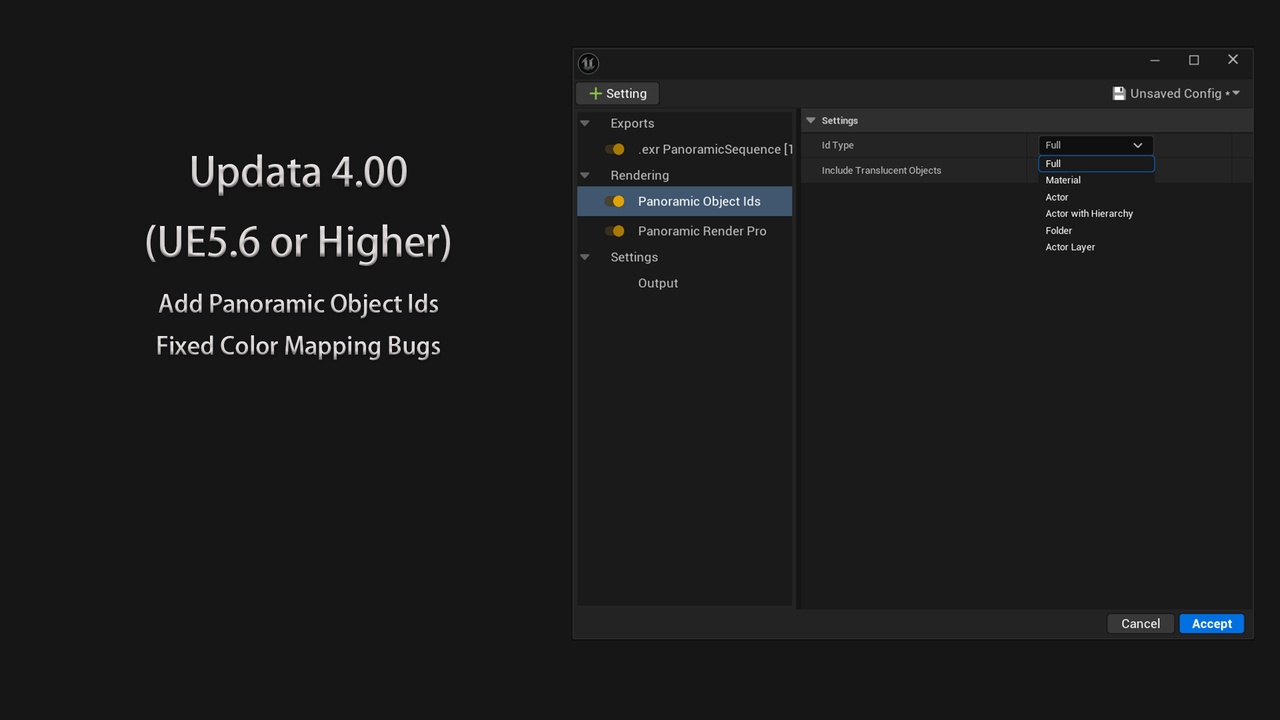Image resolution: width=1280 pixels, height=720 pixels.
Task: Toggle the Panoramic Render Pro switch
Action: pos(615,231)
